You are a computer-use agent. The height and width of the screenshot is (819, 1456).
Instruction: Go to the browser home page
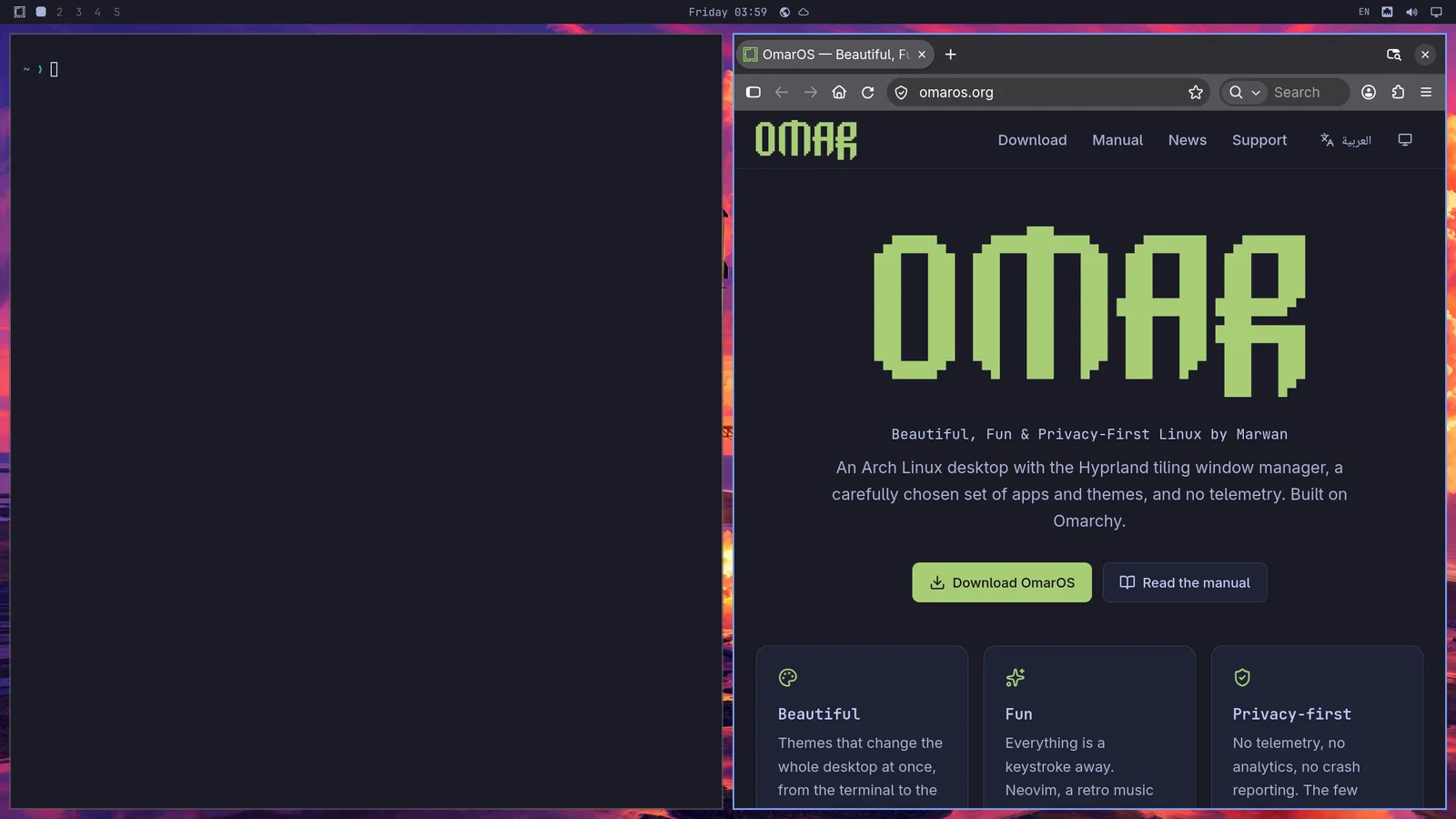839,92
